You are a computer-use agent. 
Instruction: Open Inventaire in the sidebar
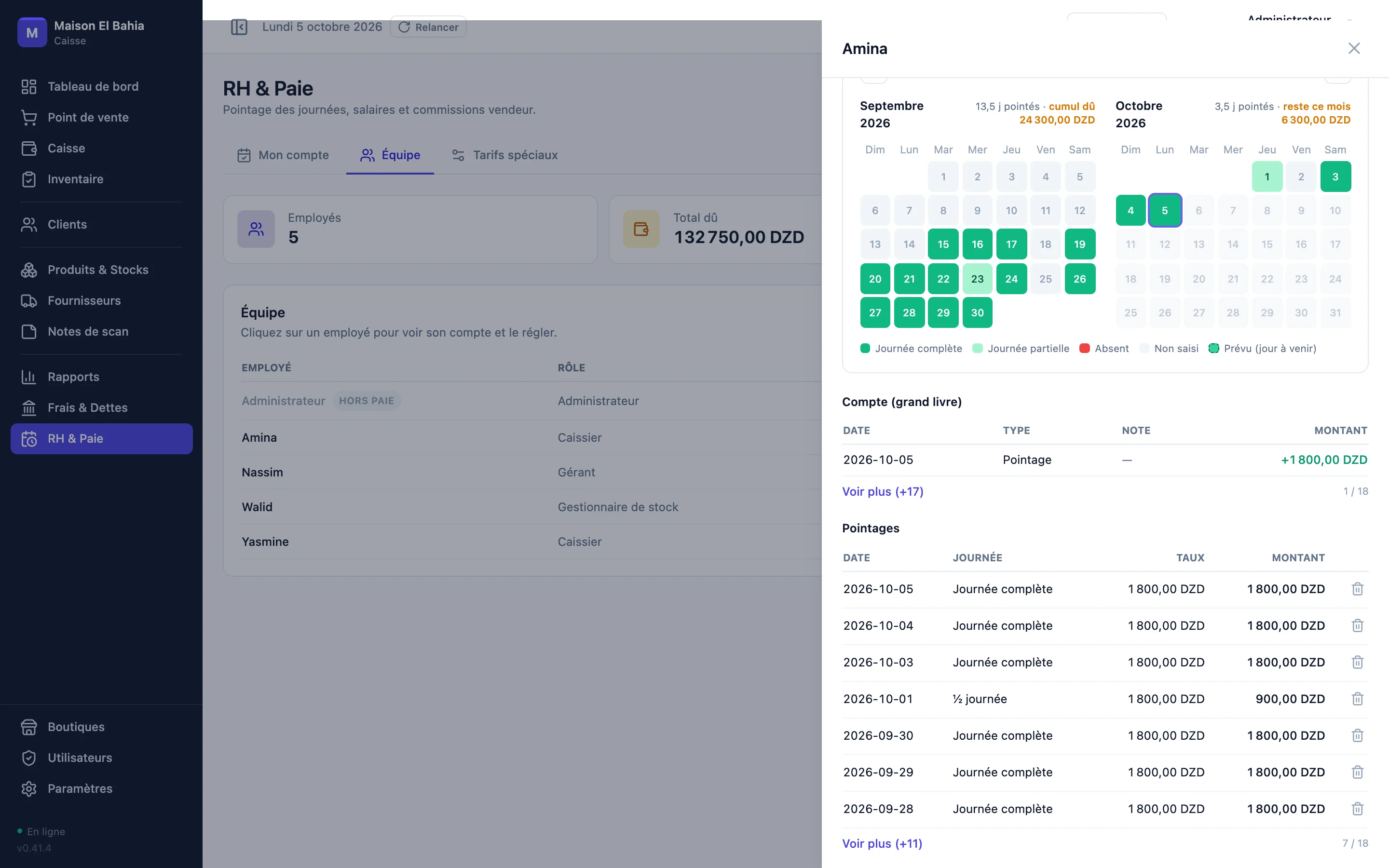click(x=102, y=180)
